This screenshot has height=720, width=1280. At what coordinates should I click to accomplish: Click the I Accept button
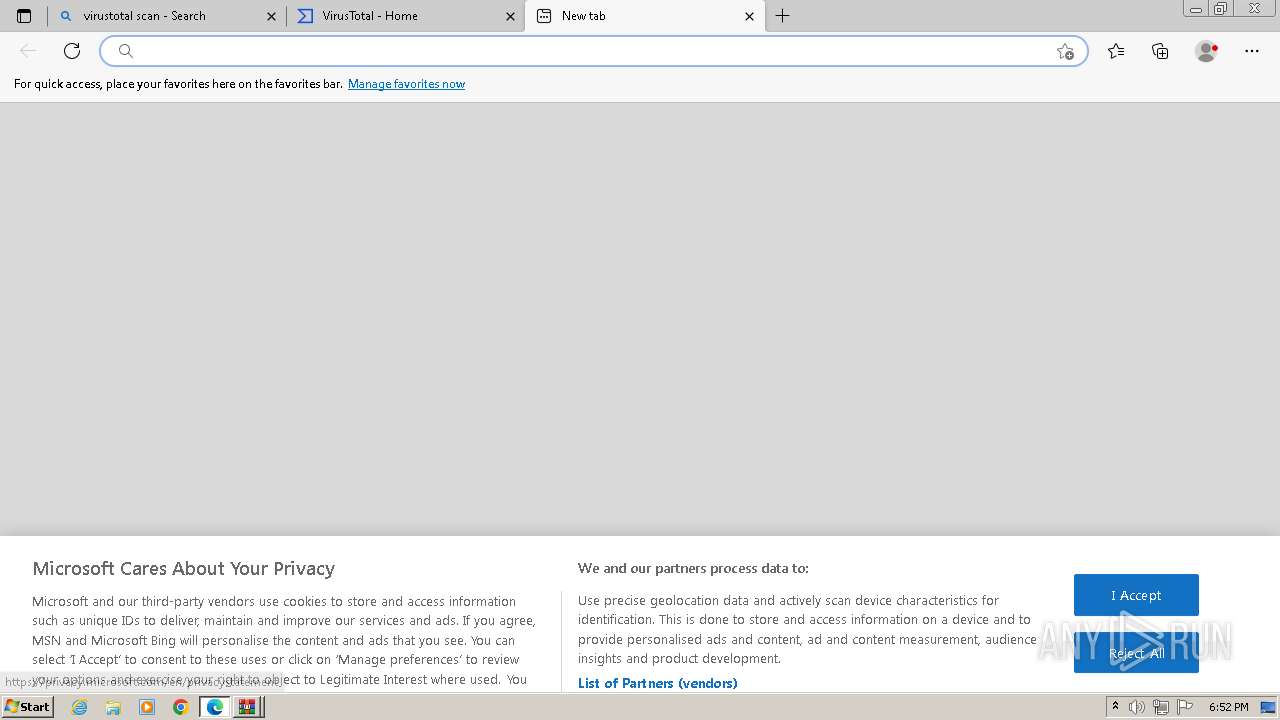click(x=1136, y=595)
